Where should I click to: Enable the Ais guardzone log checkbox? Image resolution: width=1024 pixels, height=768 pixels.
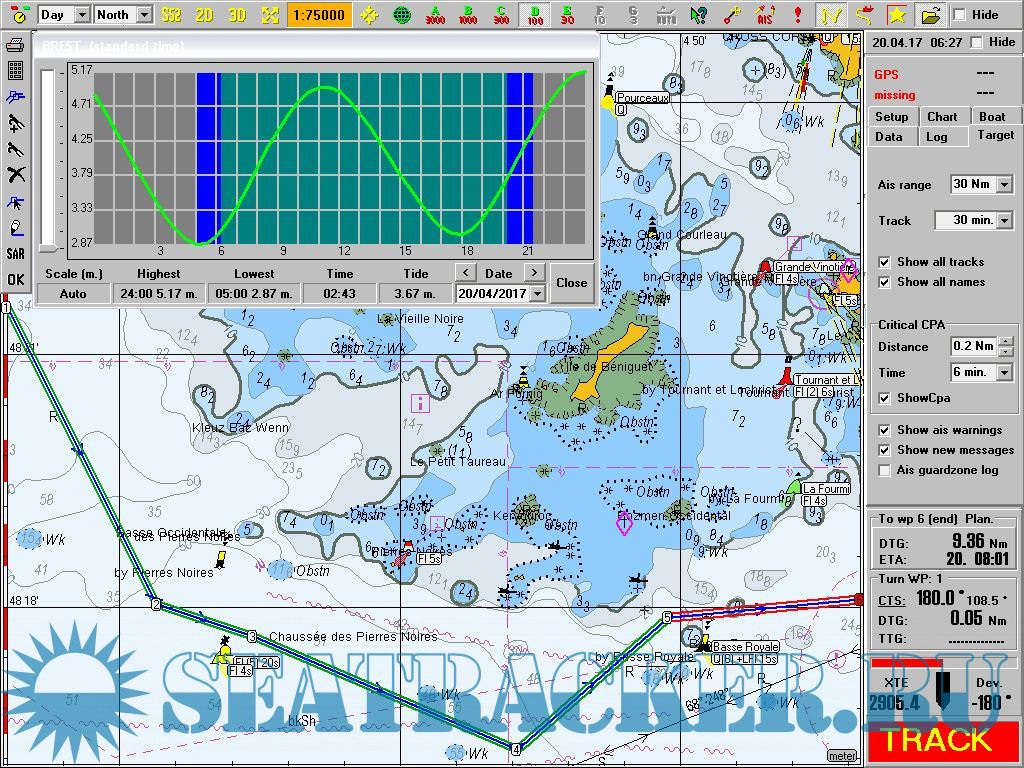pyautogui.click(x=884, y=470)
